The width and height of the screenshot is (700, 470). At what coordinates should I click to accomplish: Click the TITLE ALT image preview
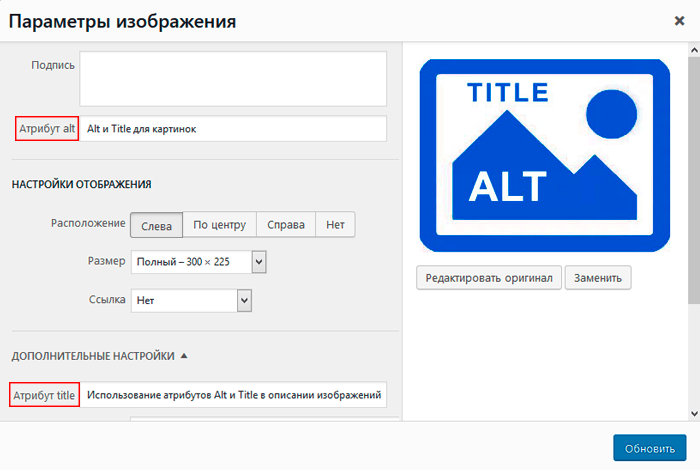[545, 155]
